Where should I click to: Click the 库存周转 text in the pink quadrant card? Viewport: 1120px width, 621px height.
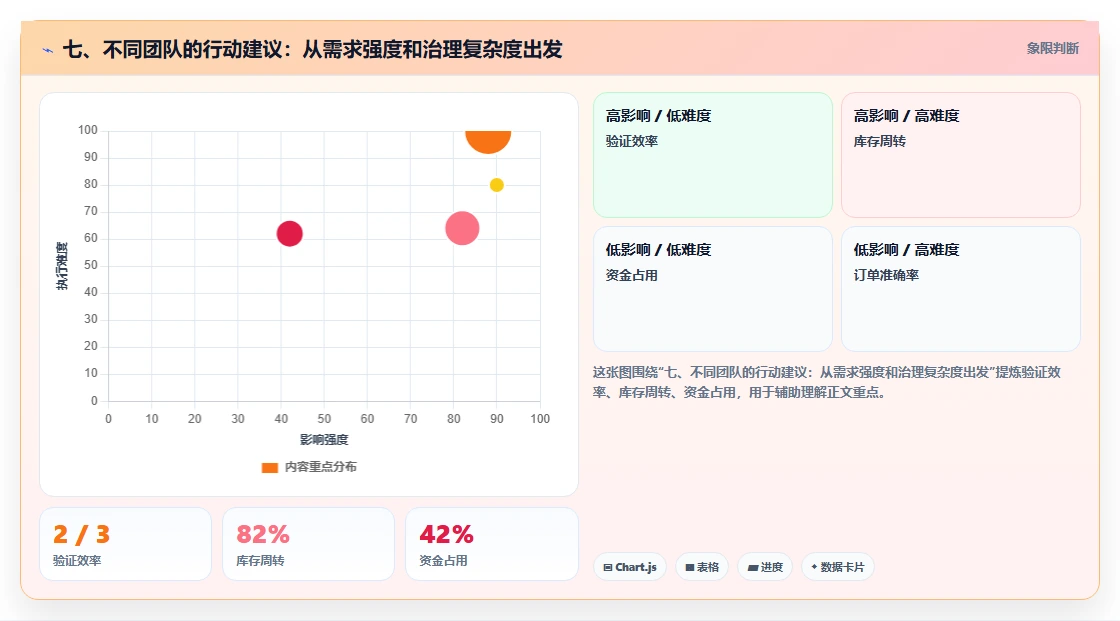coord(879,141)
